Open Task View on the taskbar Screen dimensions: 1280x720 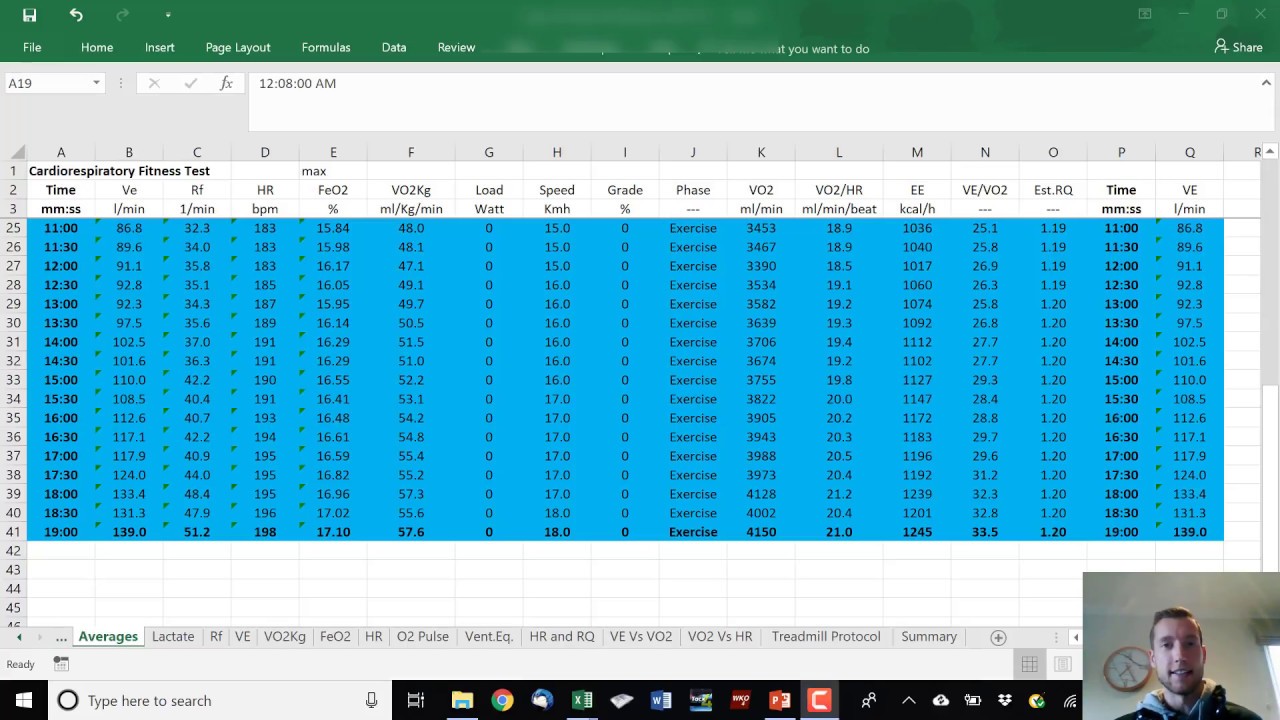coord(416,700)
